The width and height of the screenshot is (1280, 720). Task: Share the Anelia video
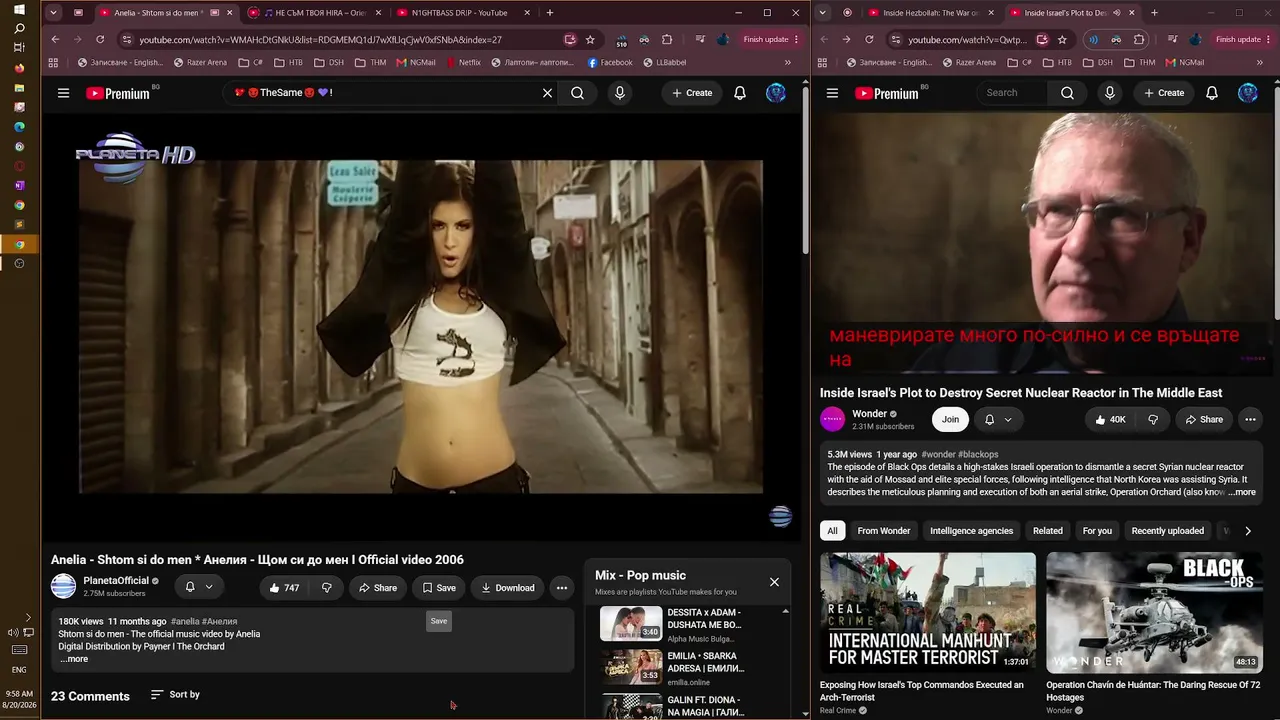(x=378, y=588)
